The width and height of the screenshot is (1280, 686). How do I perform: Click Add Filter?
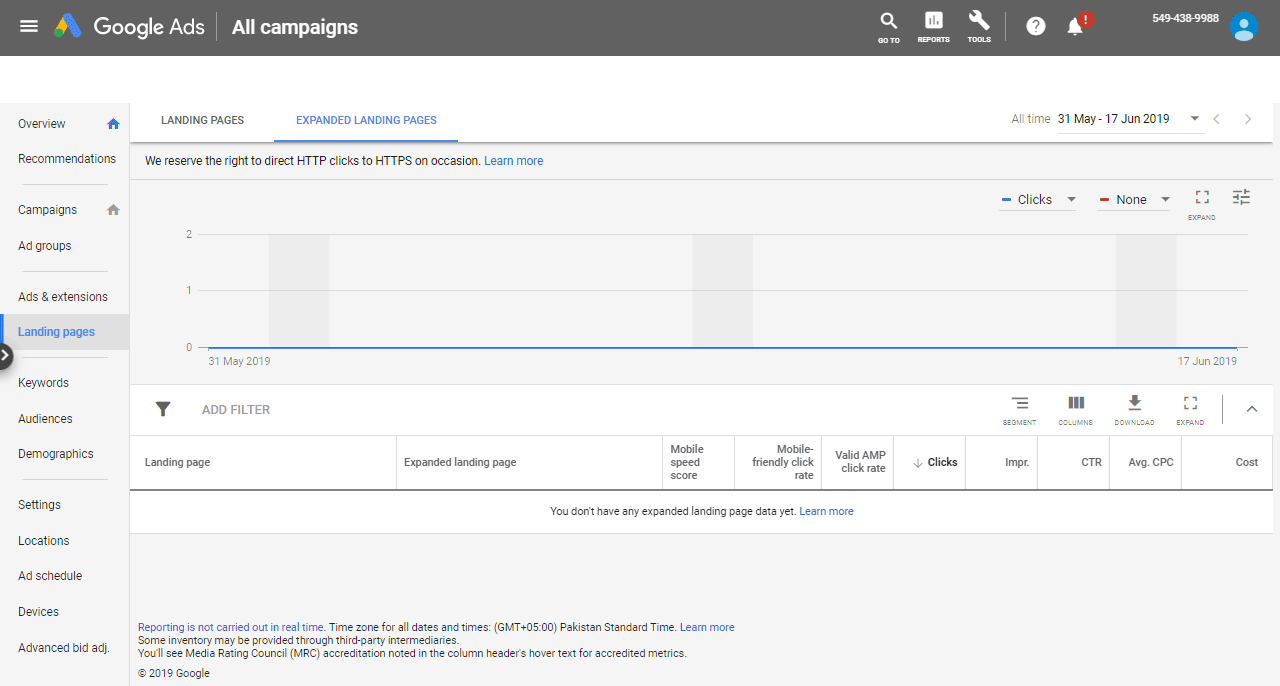pyautogui.click(x=236, y=410)
